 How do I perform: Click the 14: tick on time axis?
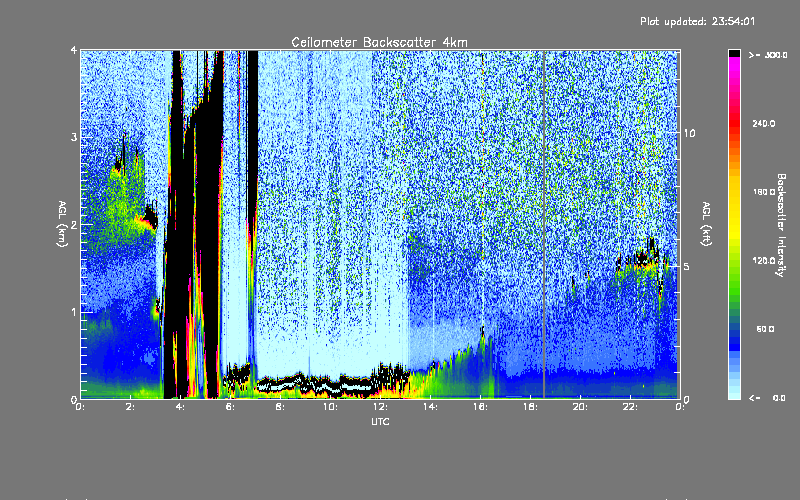click(x=430, y=407)
